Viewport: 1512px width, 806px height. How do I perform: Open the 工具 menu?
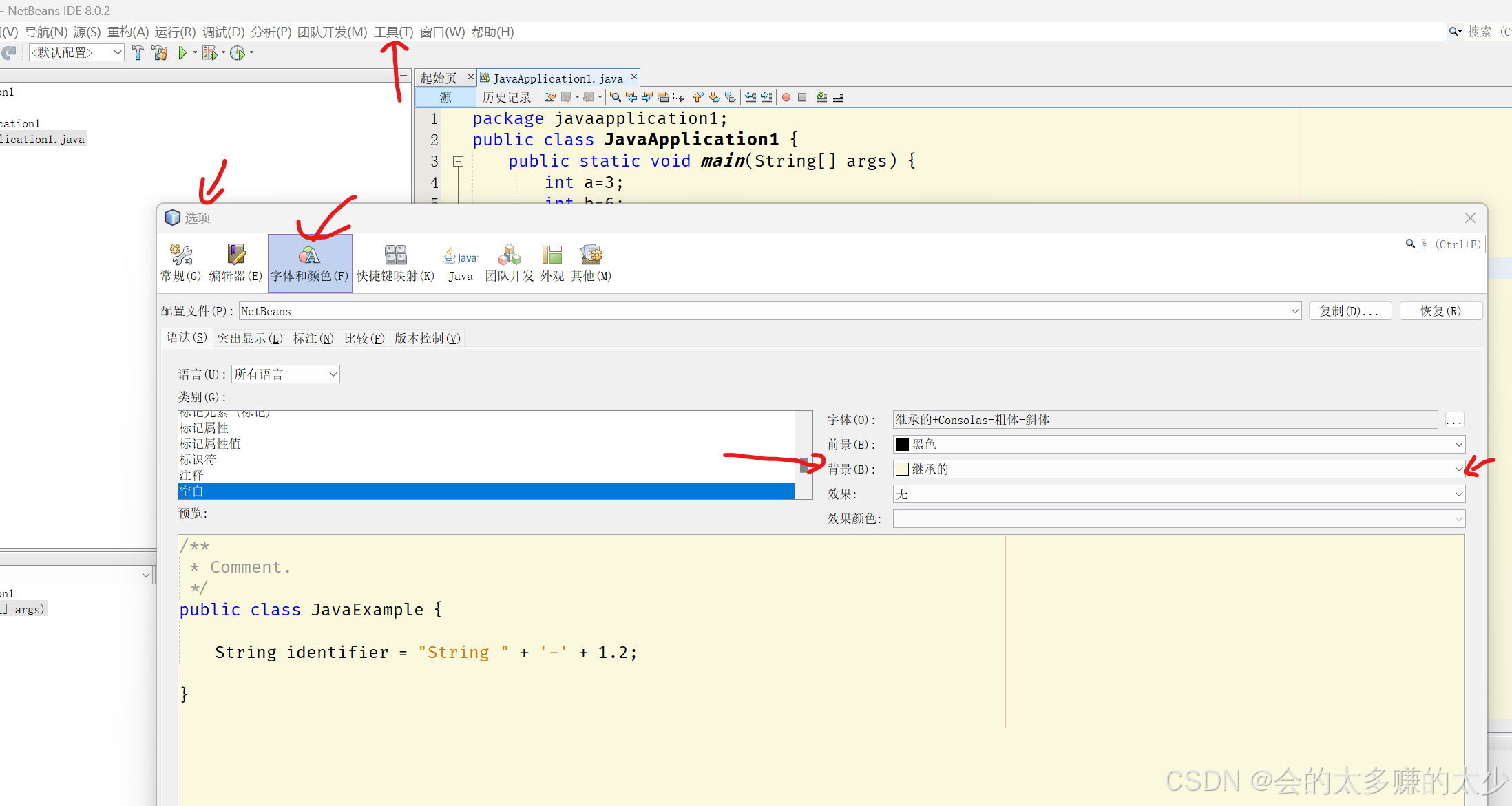[393, 32]
